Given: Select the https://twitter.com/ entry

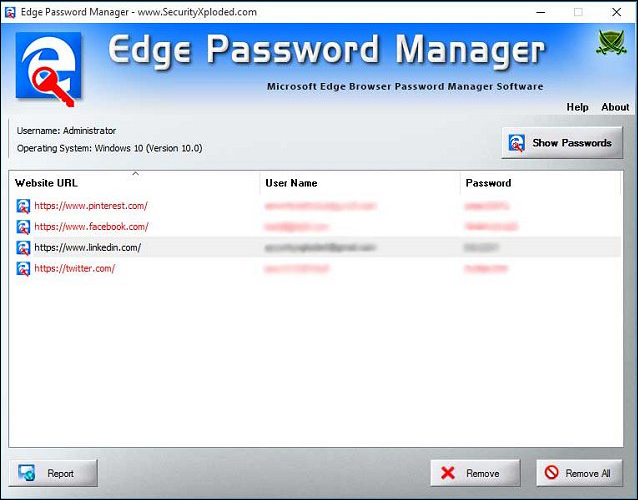Looking at the screenshot, I should click(74, 269).
